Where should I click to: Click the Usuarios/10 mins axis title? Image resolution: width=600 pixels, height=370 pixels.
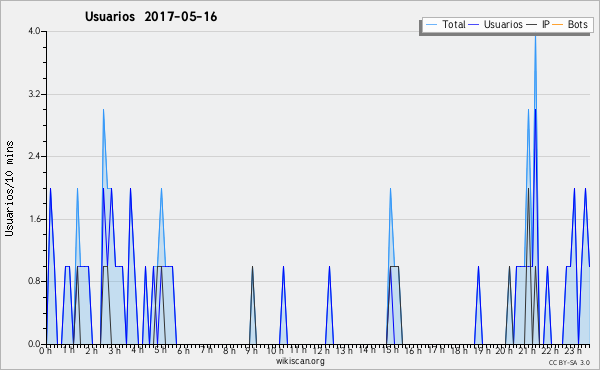coord(9,188)
